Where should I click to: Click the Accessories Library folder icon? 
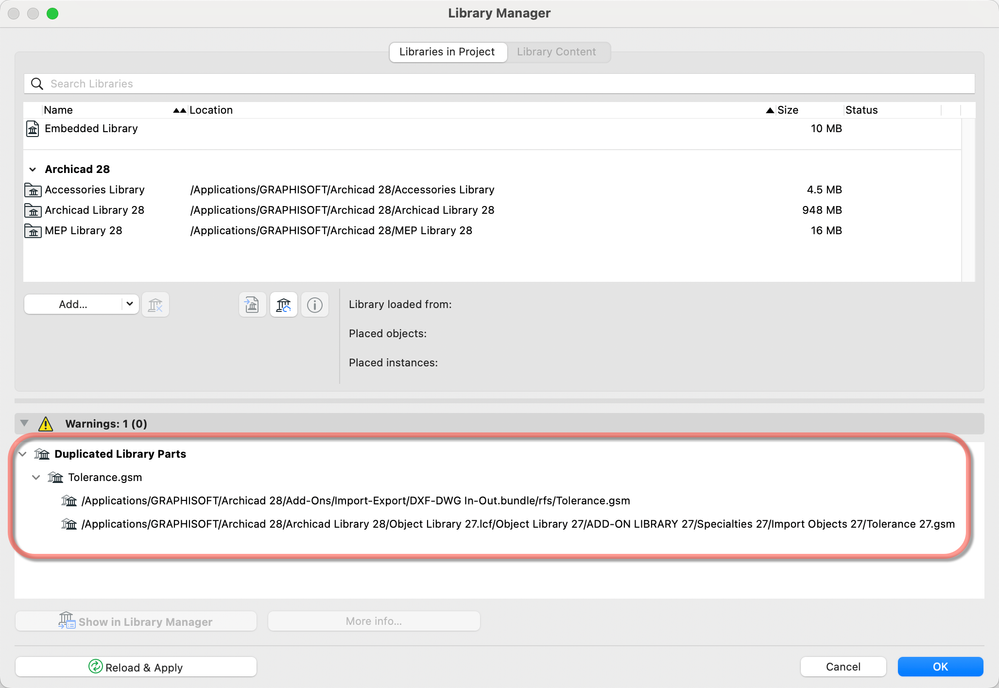32,190
